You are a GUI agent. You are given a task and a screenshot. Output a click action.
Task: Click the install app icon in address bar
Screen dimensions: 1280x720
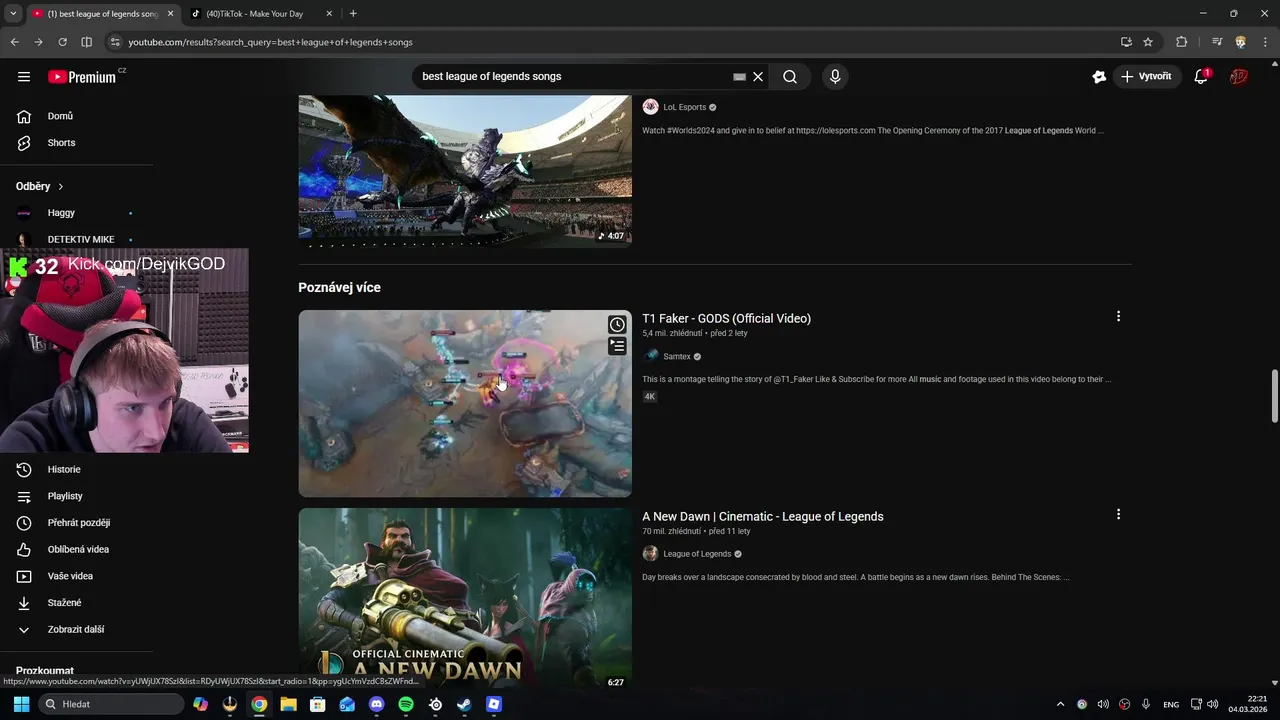click(x=1126, y=42)
